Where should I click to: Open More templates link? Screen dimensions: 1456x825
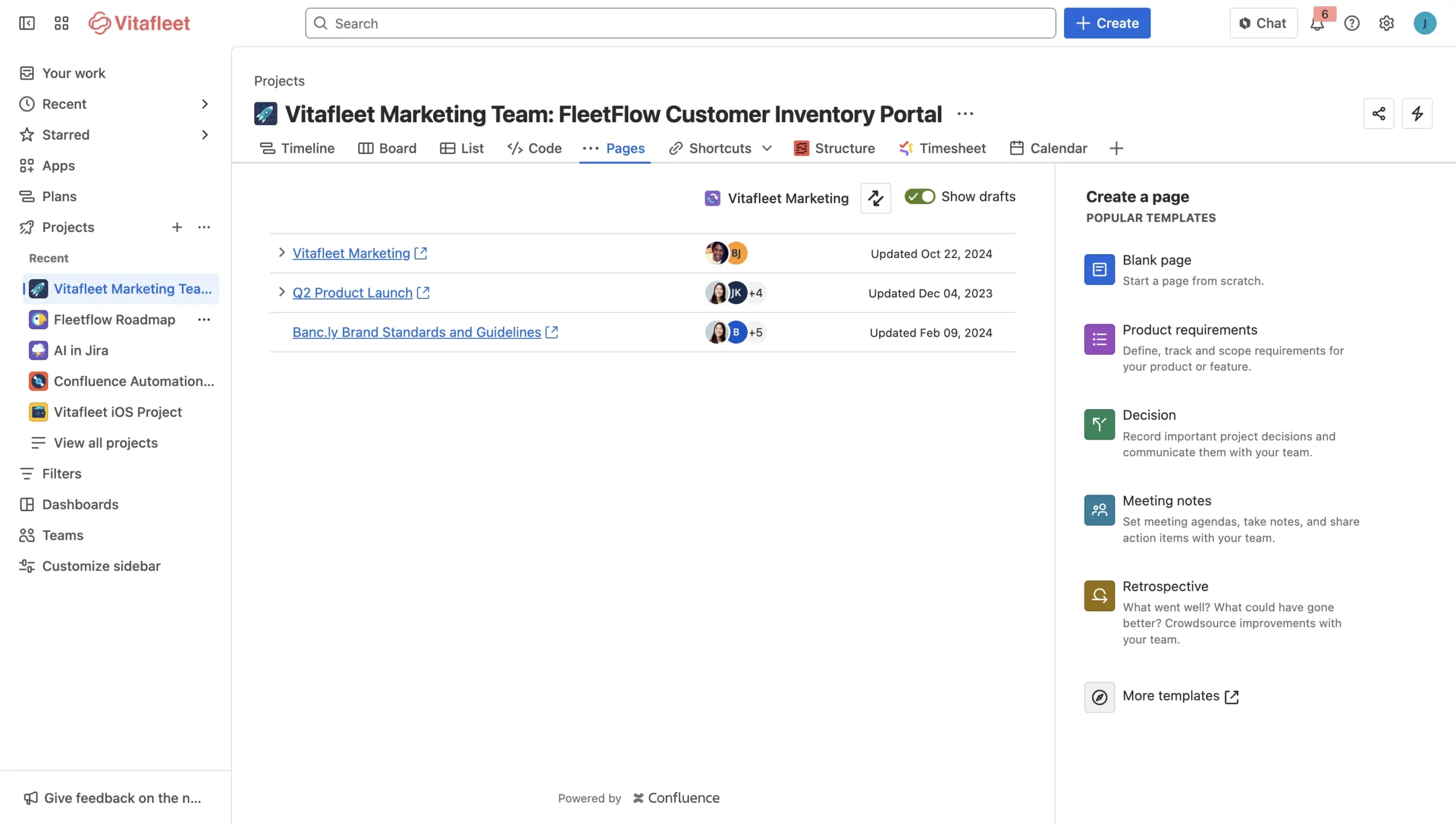click(1180, 697)
